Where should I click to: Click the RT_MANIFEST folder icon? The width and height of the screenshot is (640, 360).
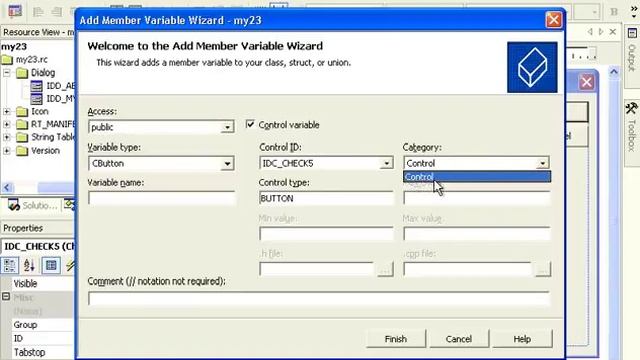pyautogui.click(x=22, y=124)
